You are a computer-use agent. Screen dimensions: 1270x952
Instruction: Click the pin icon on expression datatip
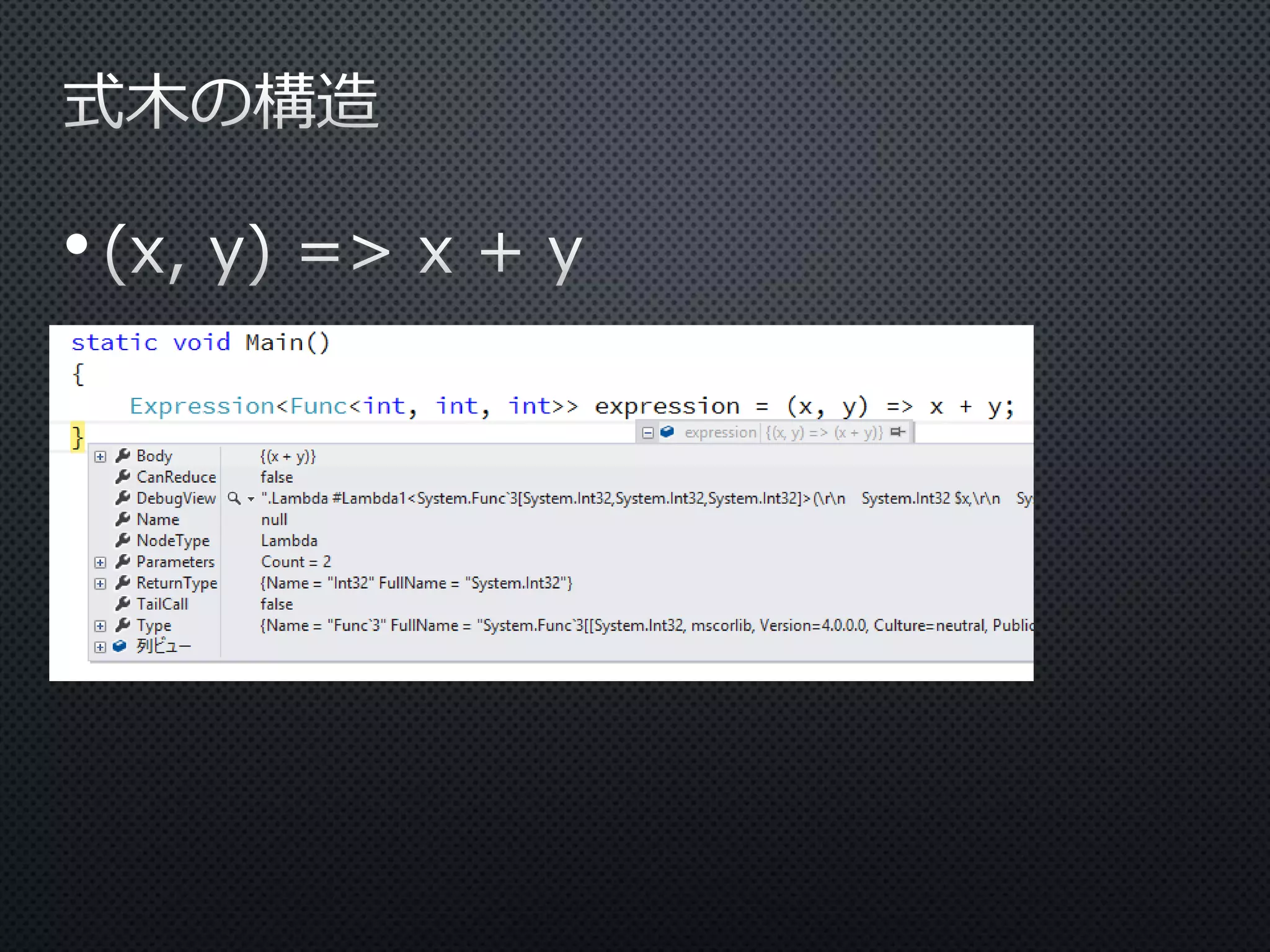pos(897,432)
